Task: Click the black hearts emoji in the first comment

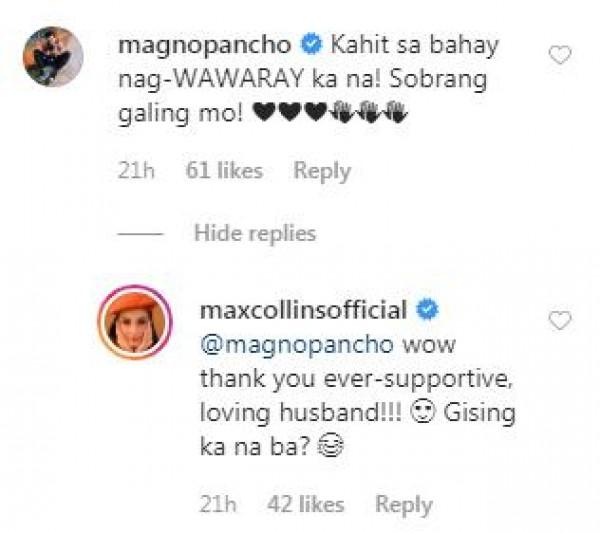Action: [x=280, y=116]
